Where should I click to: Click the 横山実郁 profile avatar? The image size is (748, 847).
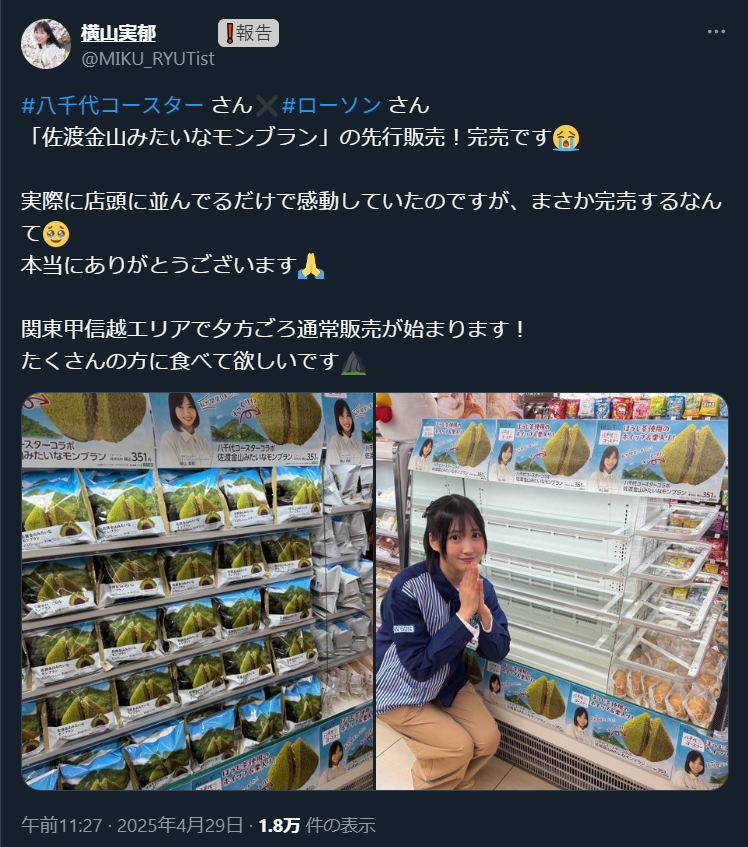tap(46, 44)
